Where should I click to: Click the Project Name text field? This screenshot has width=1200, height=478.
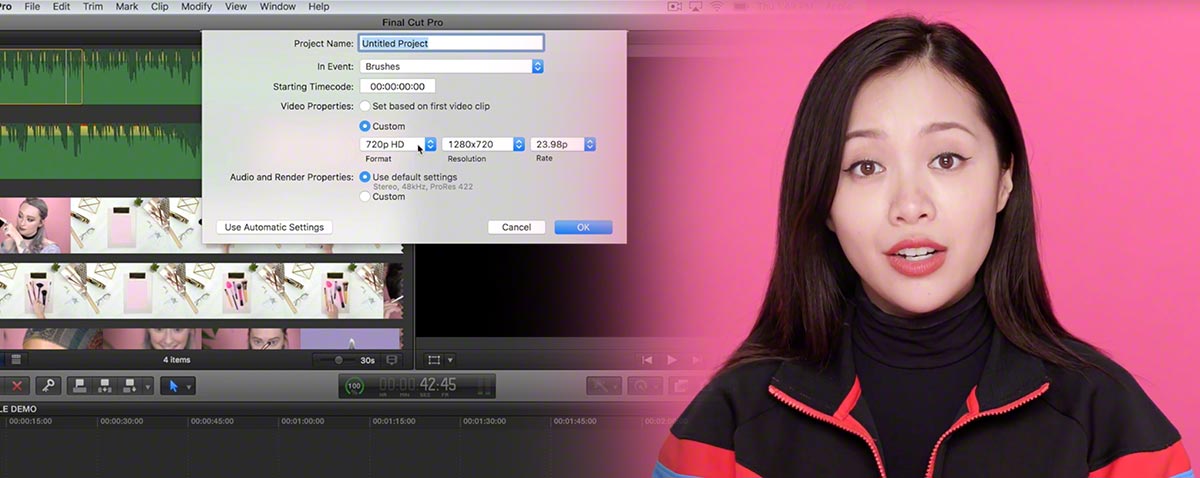pos(451,43)
